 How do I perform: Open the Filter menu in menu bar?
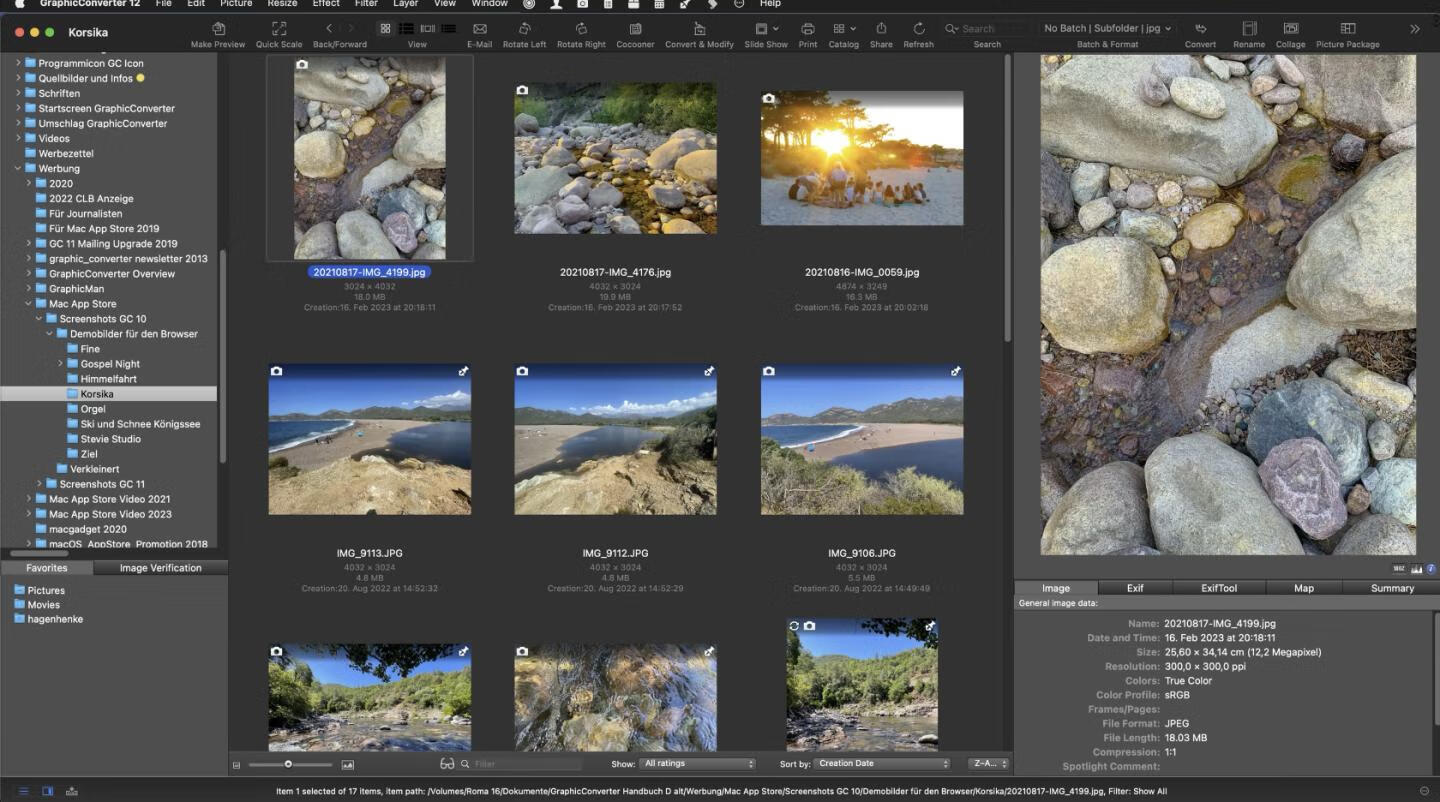click(366, 4)
